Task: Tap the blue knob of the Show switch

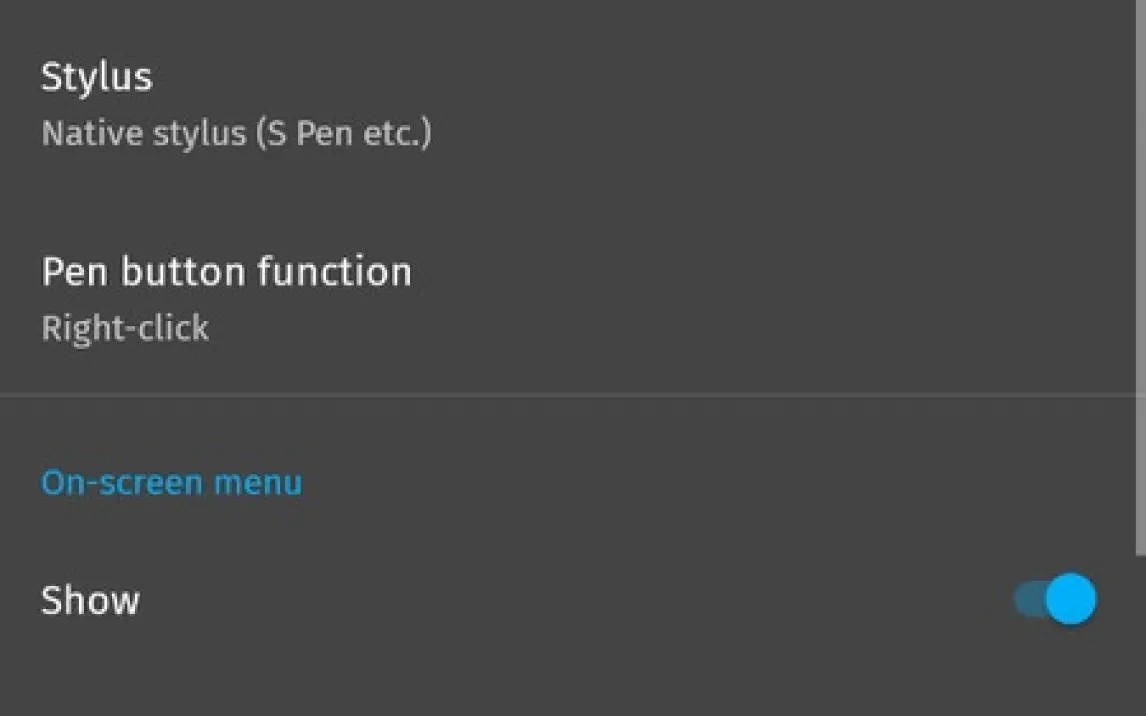Action: pyautogui.click(x=1071, y=599)
